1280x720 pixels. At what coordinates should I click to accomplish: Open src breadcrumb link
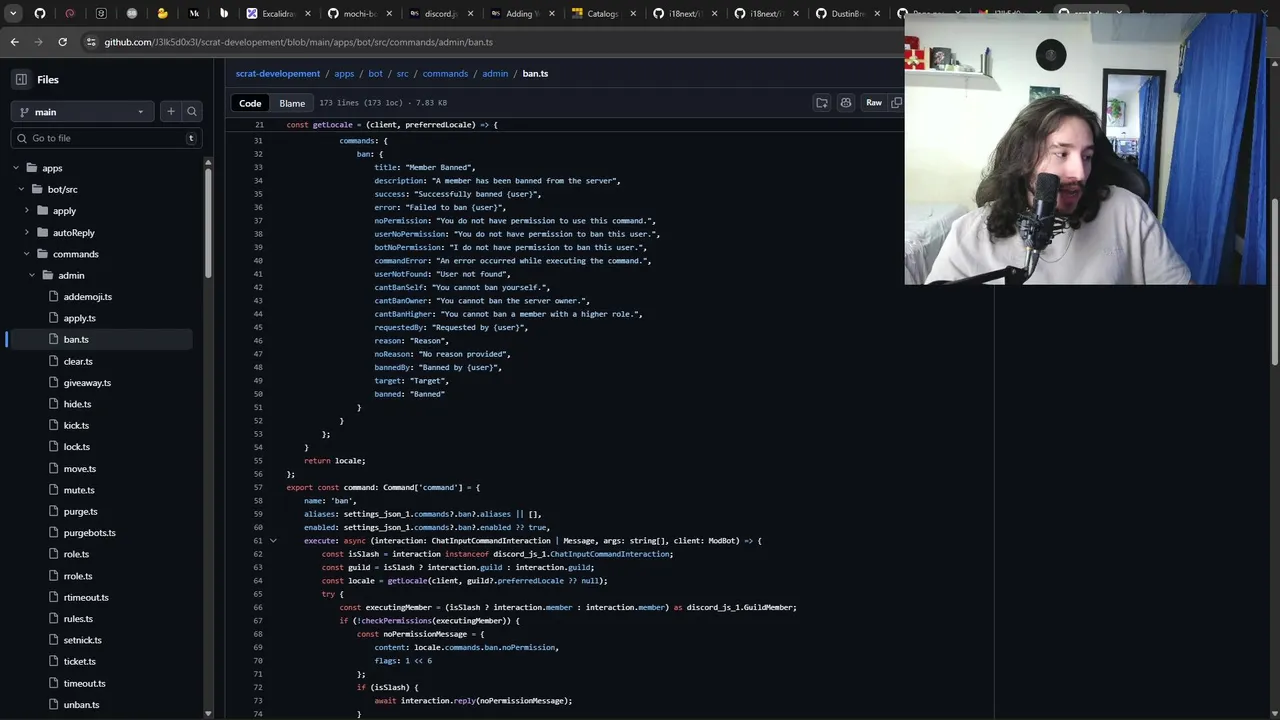coord(402,74)
